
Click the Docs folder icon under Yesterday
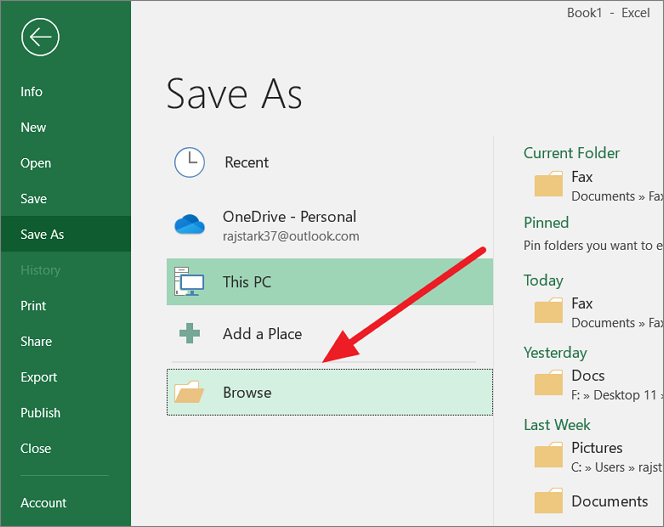click(x=548, y=383)
